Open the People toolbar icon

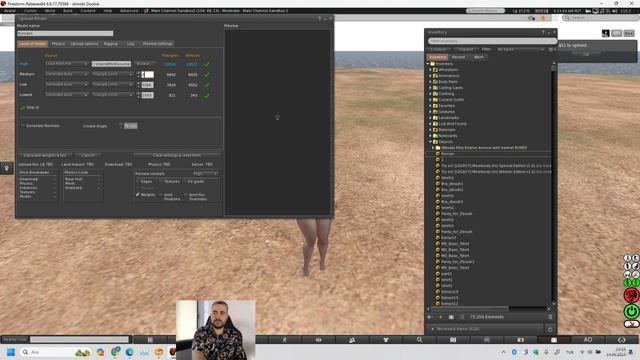[x=352, y=340]
